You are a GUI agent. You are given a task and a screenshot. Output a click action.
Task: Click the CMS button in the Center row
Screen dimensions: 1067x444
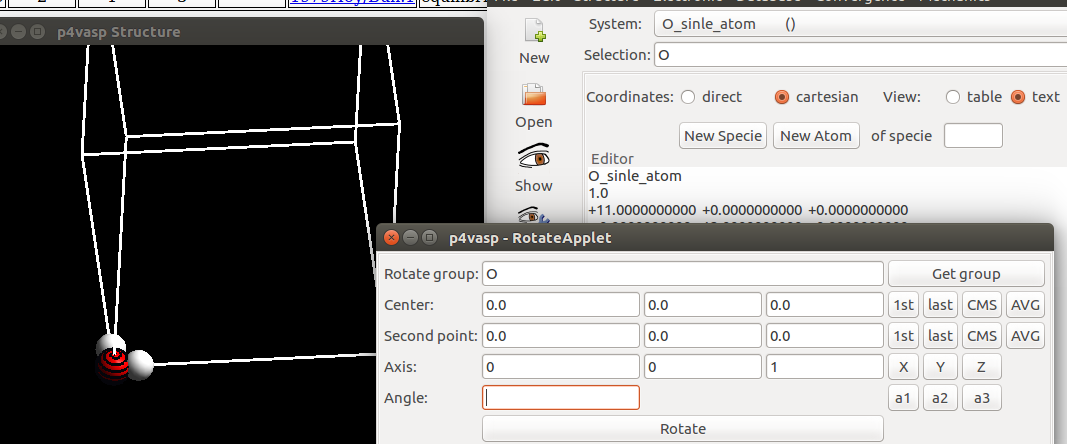tap(981, 305)
